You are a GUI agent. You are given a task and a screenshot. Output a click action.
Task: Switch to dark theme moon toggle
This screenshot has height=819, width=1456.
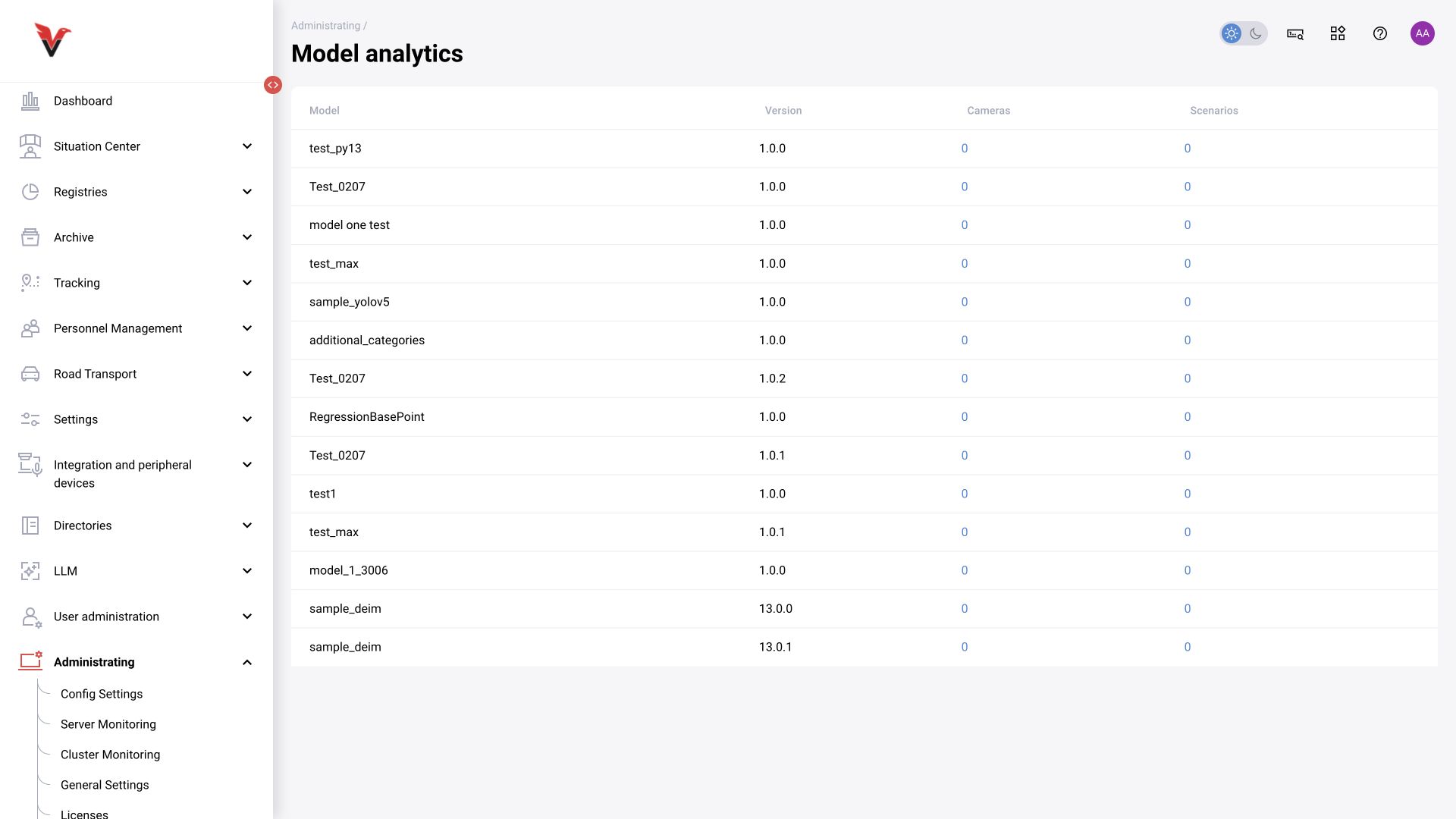coord(1256,33)
